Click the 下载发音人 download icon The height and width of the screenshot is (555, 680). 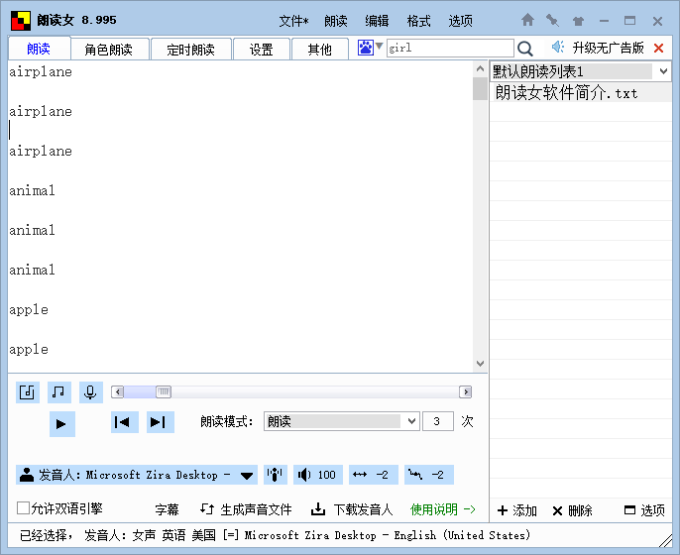click(x=318, y=509)
